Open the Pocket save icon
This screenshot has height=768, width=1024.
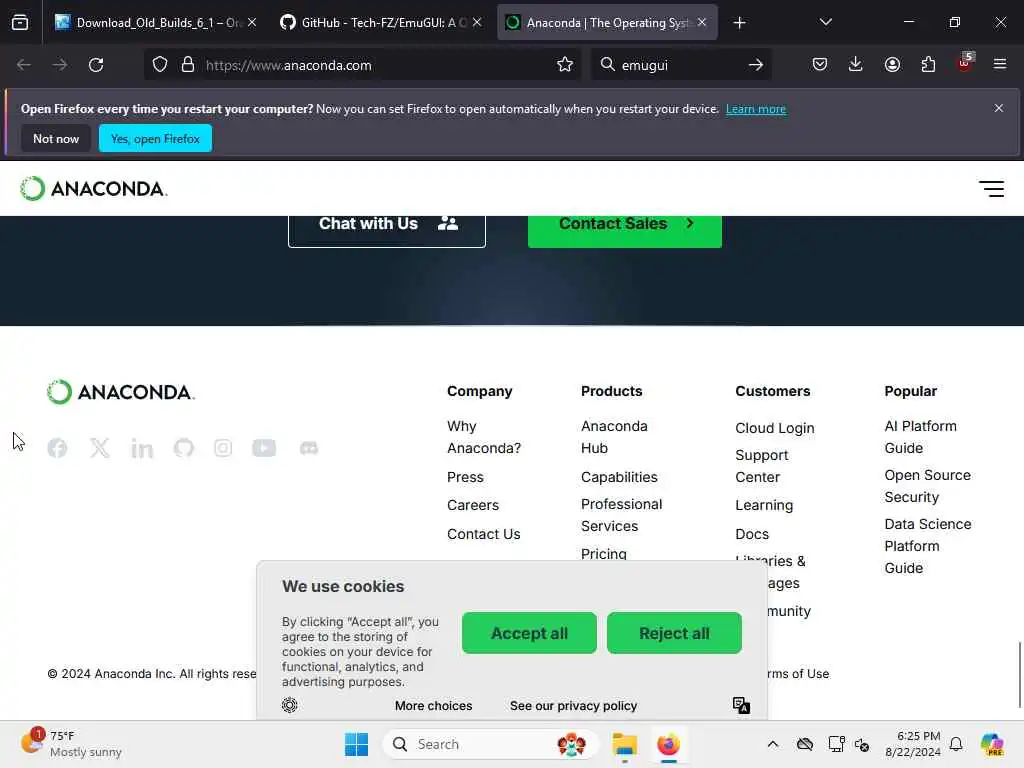820,65
